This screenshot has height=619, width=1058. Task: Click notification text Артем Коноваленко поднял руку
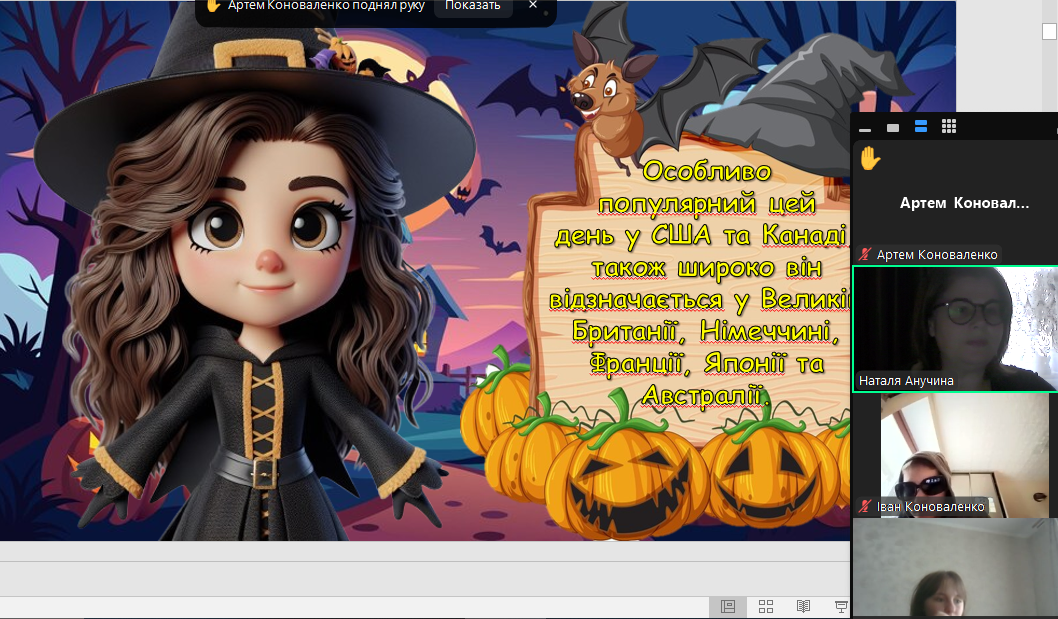point(327,5)
